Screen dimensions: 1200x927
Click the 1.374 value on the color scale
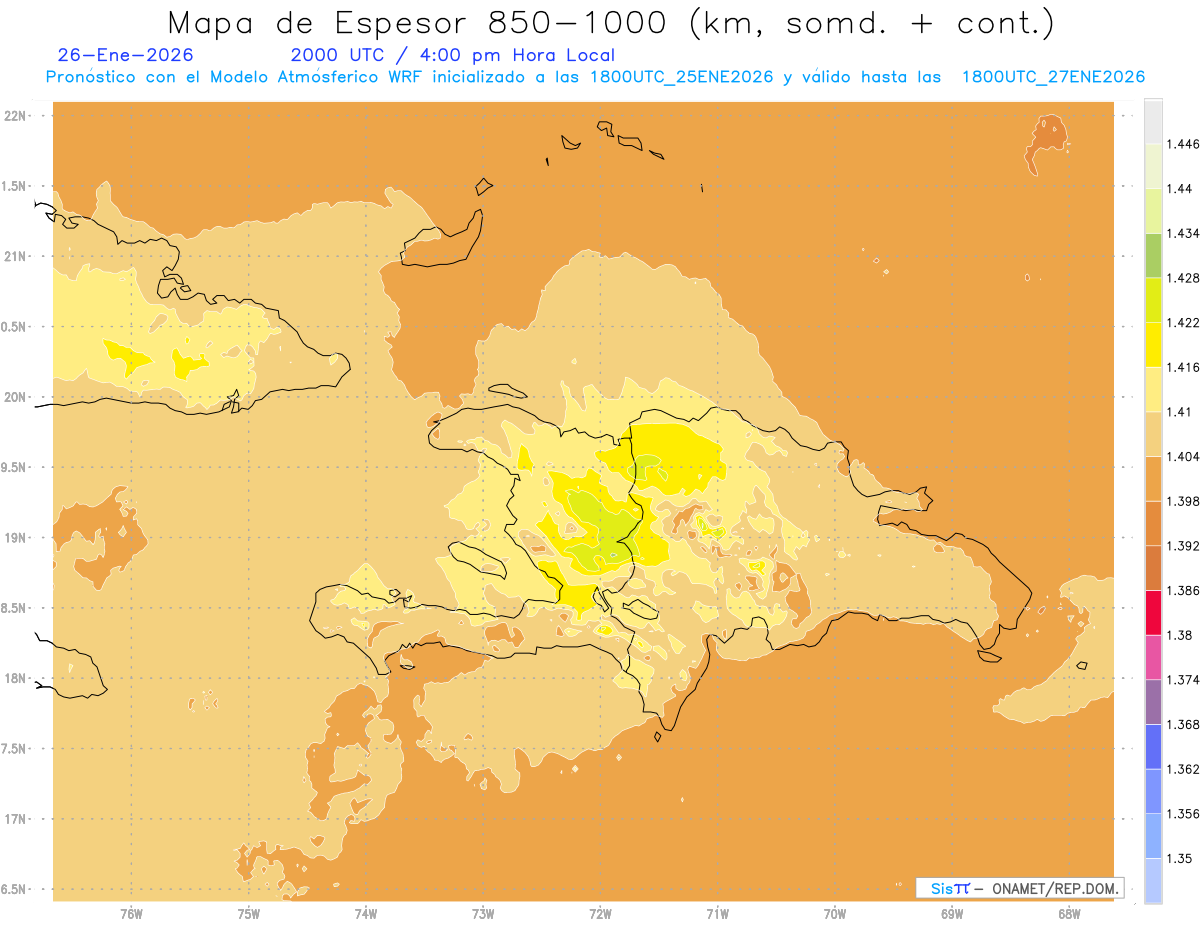click(x=1183, y=680)
